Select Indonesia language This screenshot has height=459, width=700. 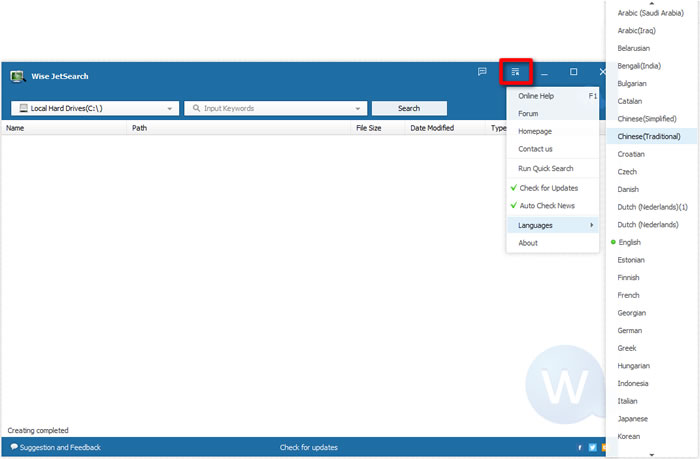click(x=652, y=383)
